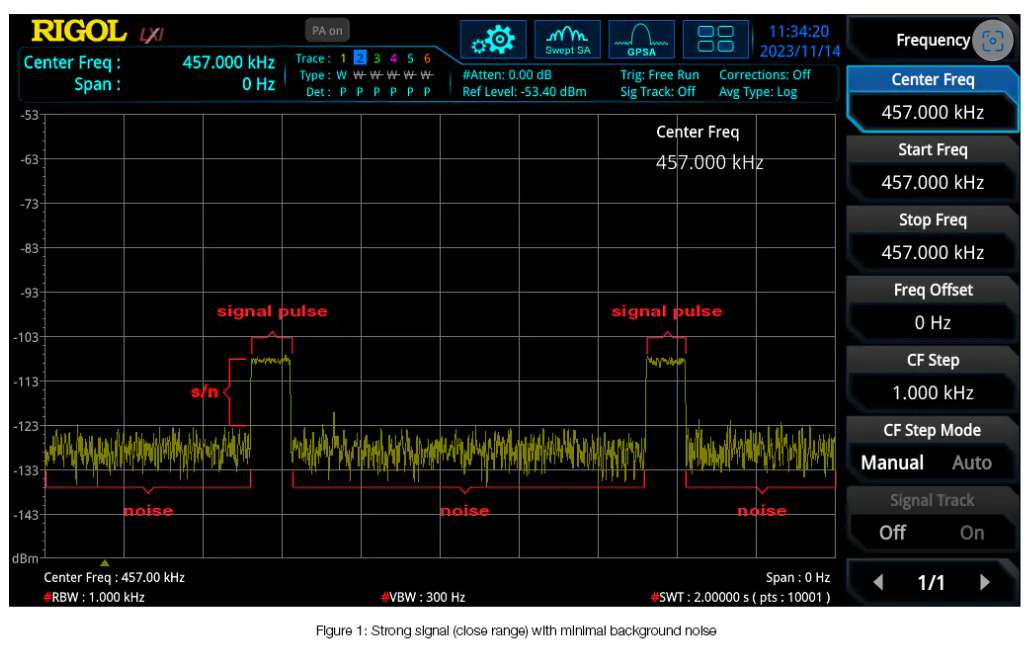Select the GPSA measurement icon
Screen dimensions: 1032x647
pos(641,40)
